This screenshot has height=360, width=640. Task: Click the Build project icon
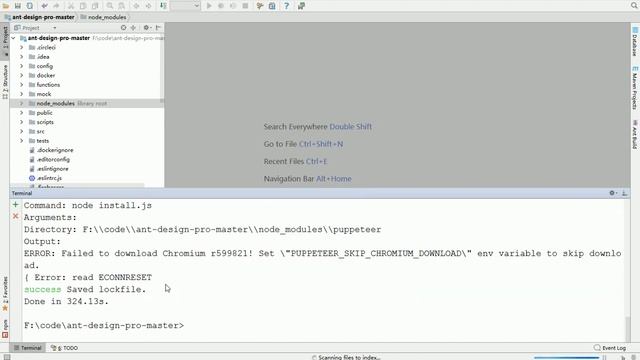(163, 6)
